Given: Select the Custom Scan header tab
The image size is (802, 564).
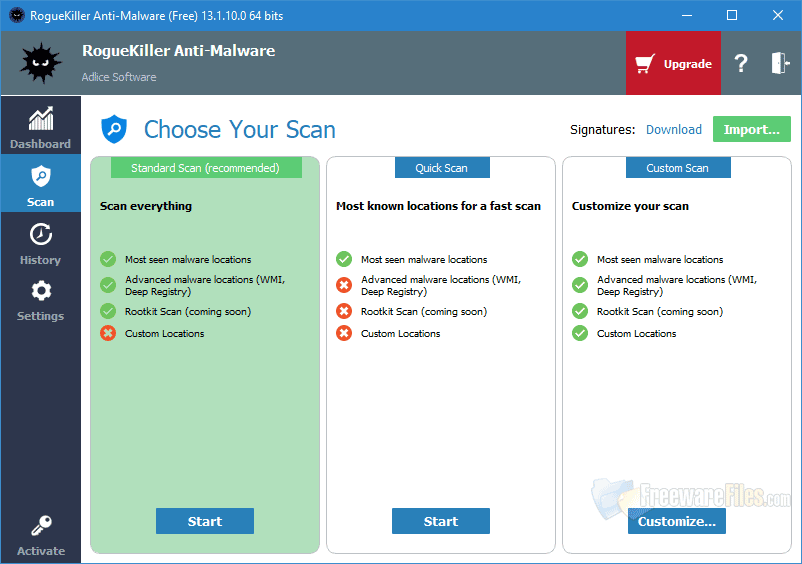Looking at the screenshot, I should 677,168.
